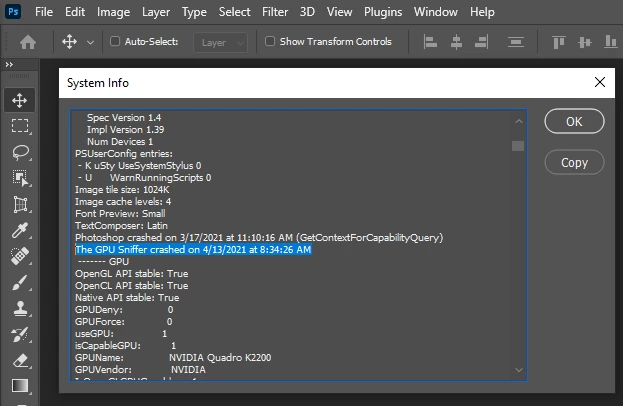Image resolution: width=623 pixels, height=406 pixels.
Task: Click 'PSUserConfig entries:' line
Action: pyautogui.click(x=124, y=154)
